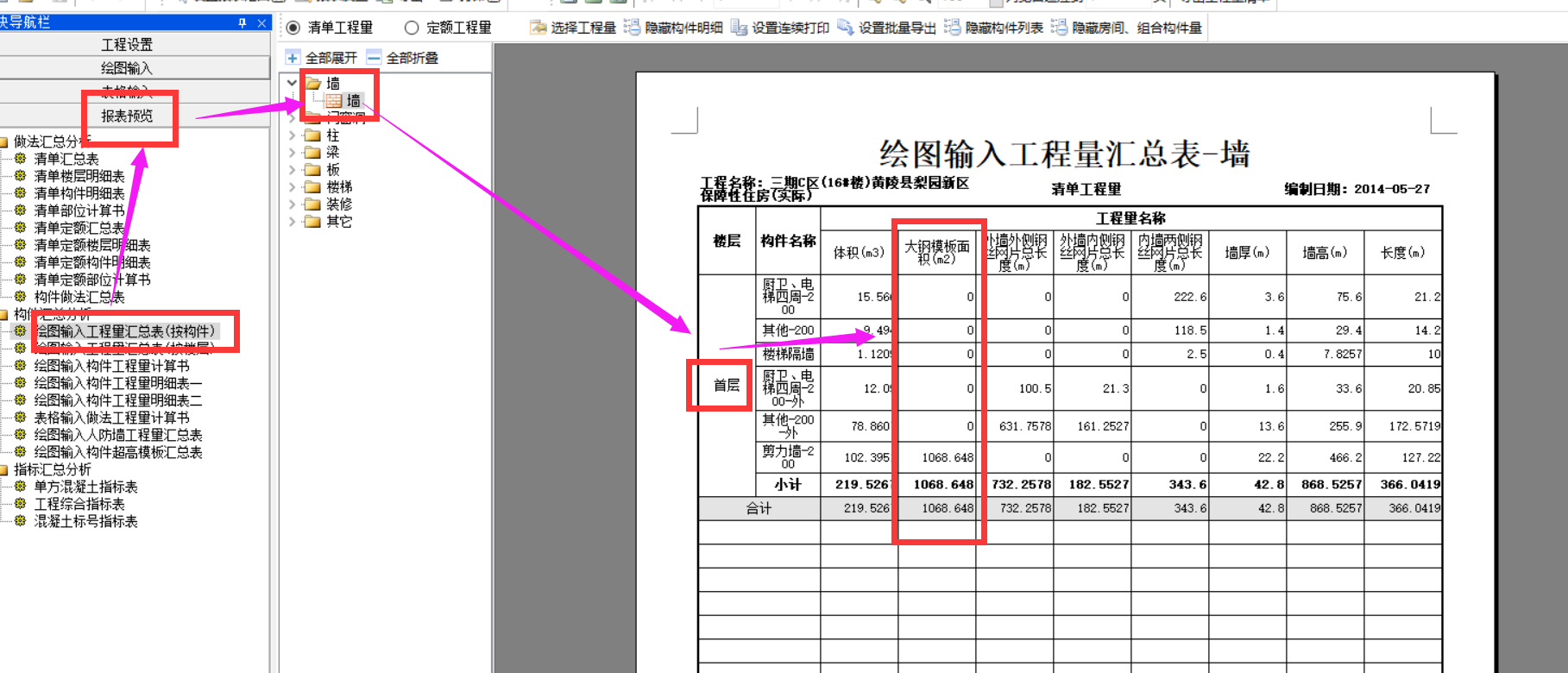Close the navigation bar panel

261,22
